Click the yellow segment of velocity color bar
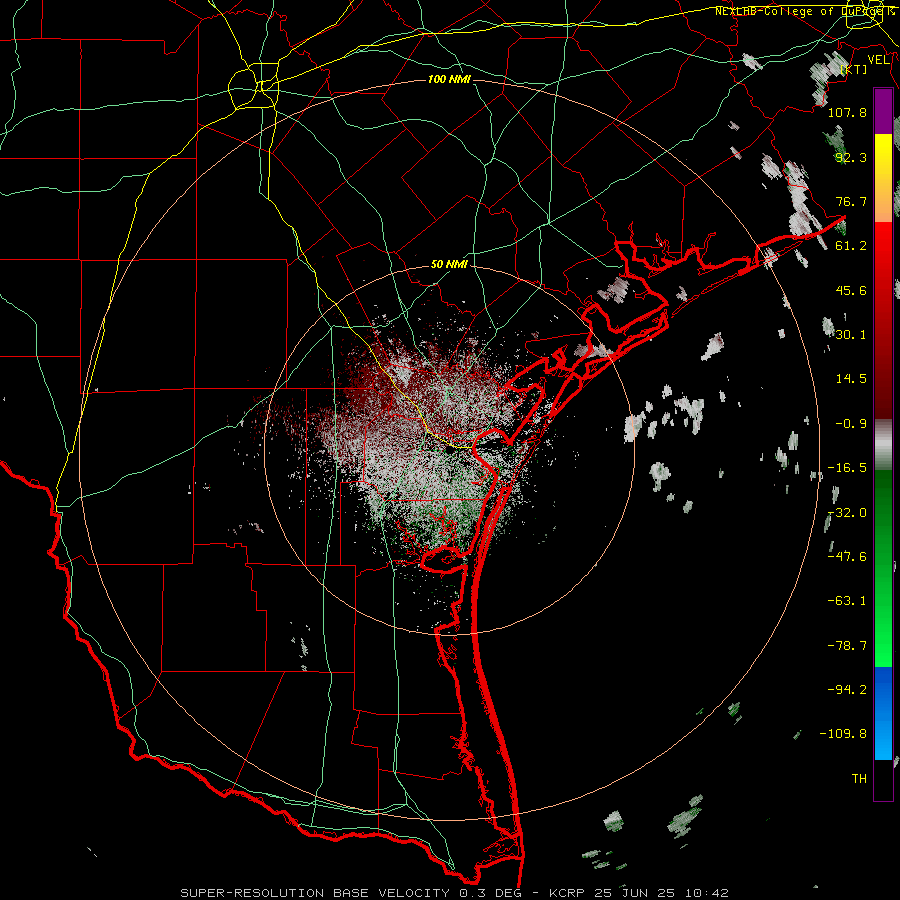900x900 pixels. pos(883,156)
